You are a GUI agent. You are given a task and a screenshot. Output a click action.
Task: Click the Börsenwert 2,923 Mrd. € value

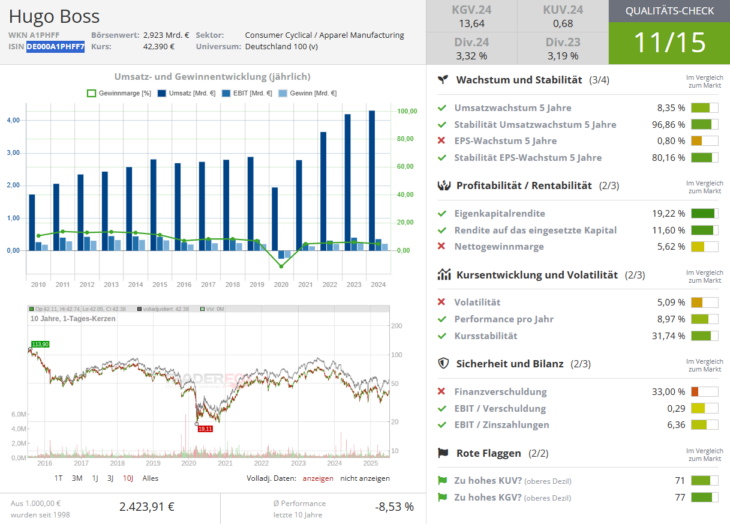(x=166, y=35)
